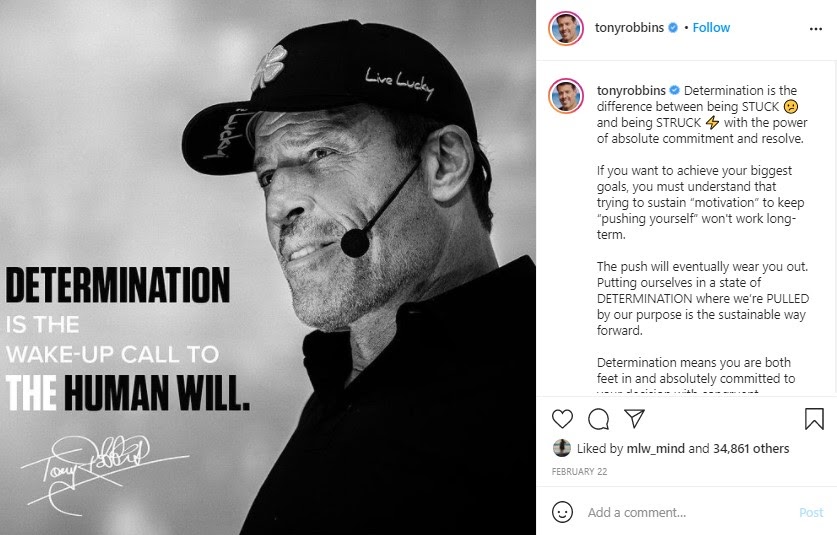The width and height of the screenshot is (837, 535).
Task: Like the post with heart icon
Action: (563, 418)
